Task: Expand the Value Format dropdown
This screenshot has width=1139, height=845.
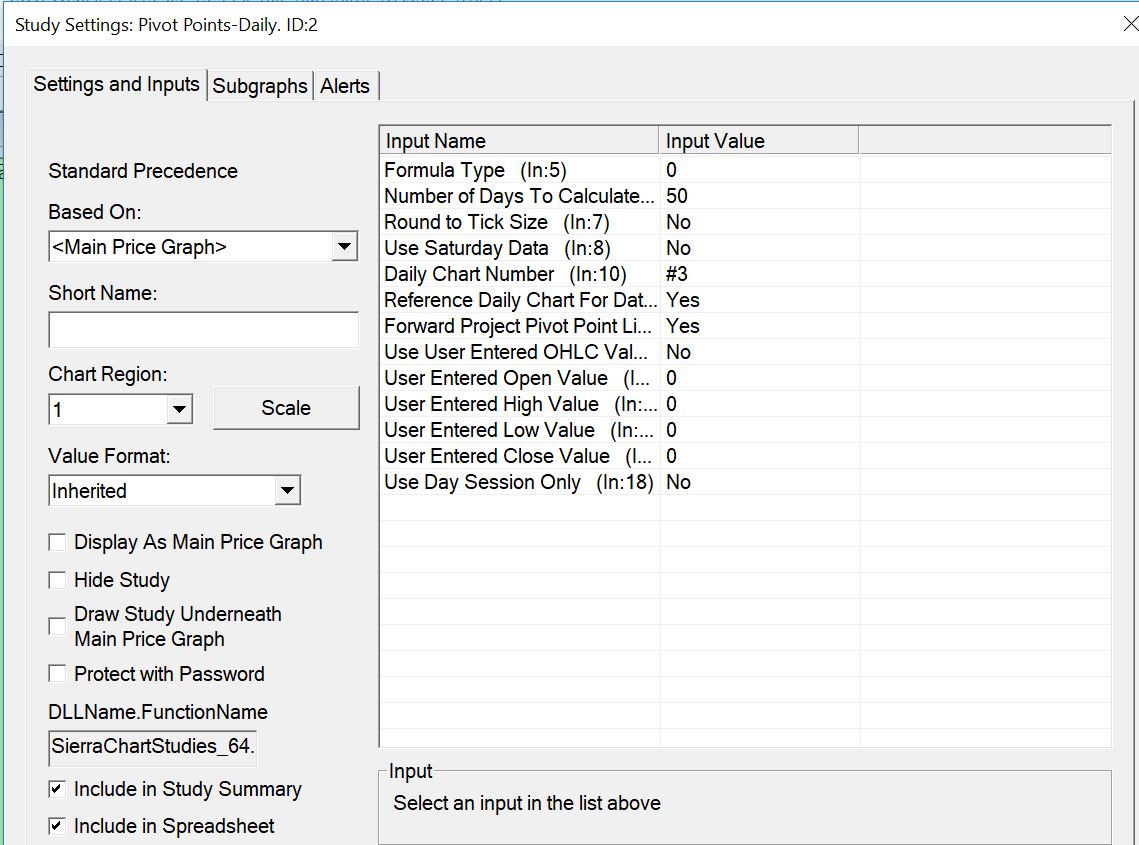Action: pos(287,490)
